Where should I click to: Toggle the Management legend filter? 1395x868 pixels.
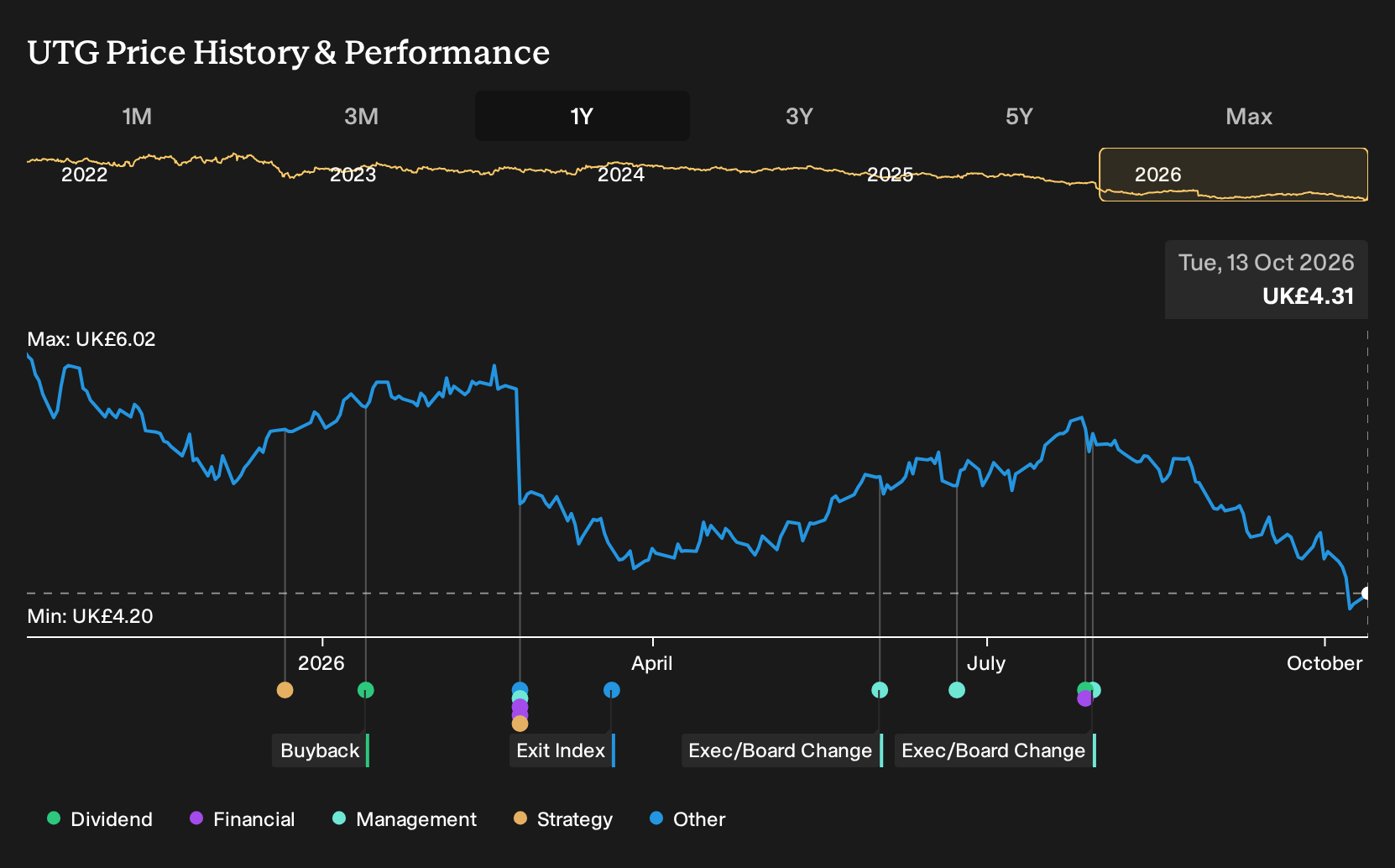click(x=405, y=819)
